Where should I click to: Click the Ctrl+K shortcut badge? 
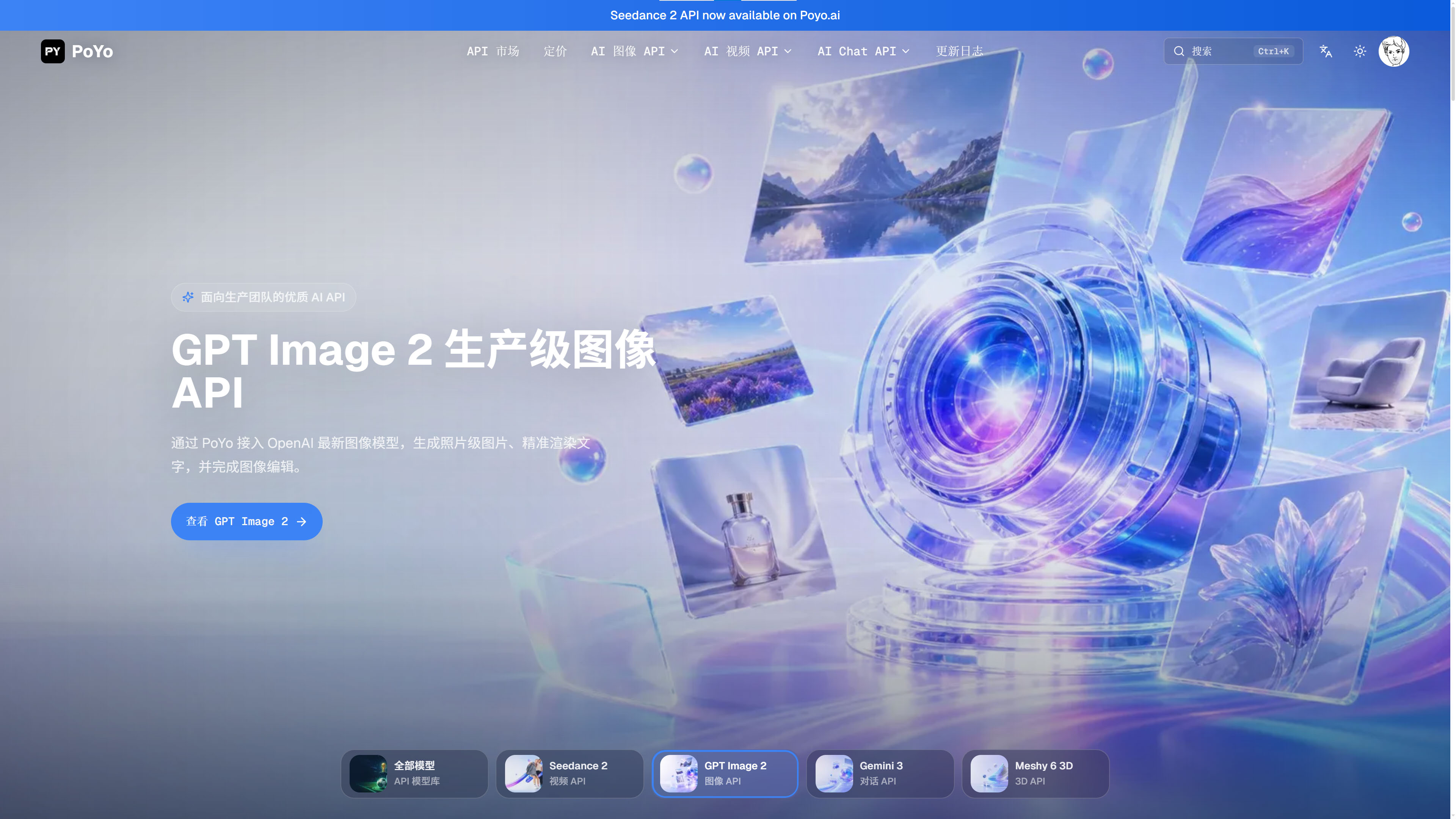pos(1273,52)
